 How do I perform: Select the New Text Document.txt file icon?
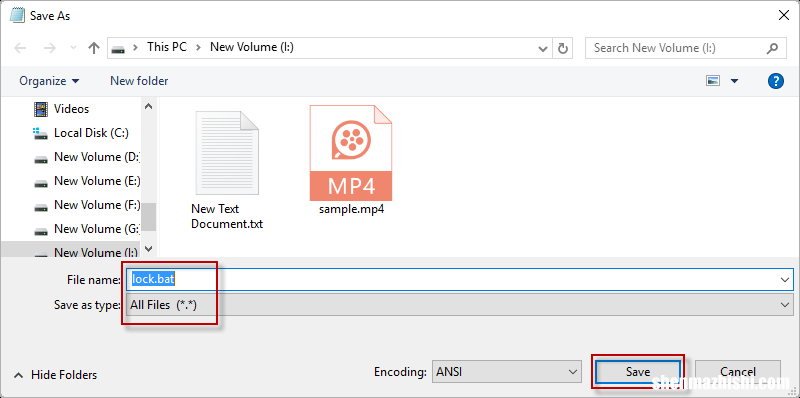[x=227, y=153]
